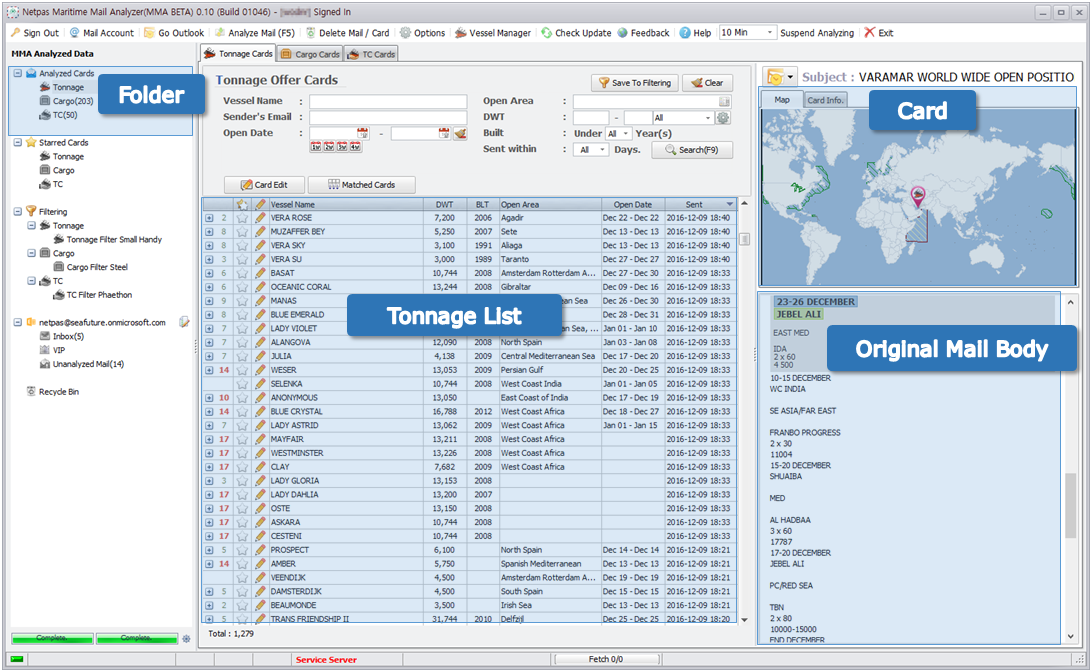The width and height of the screenshot is (1092, 671).
Task: Open the Recycle Bin in sidebar
Action: point(58,392)
